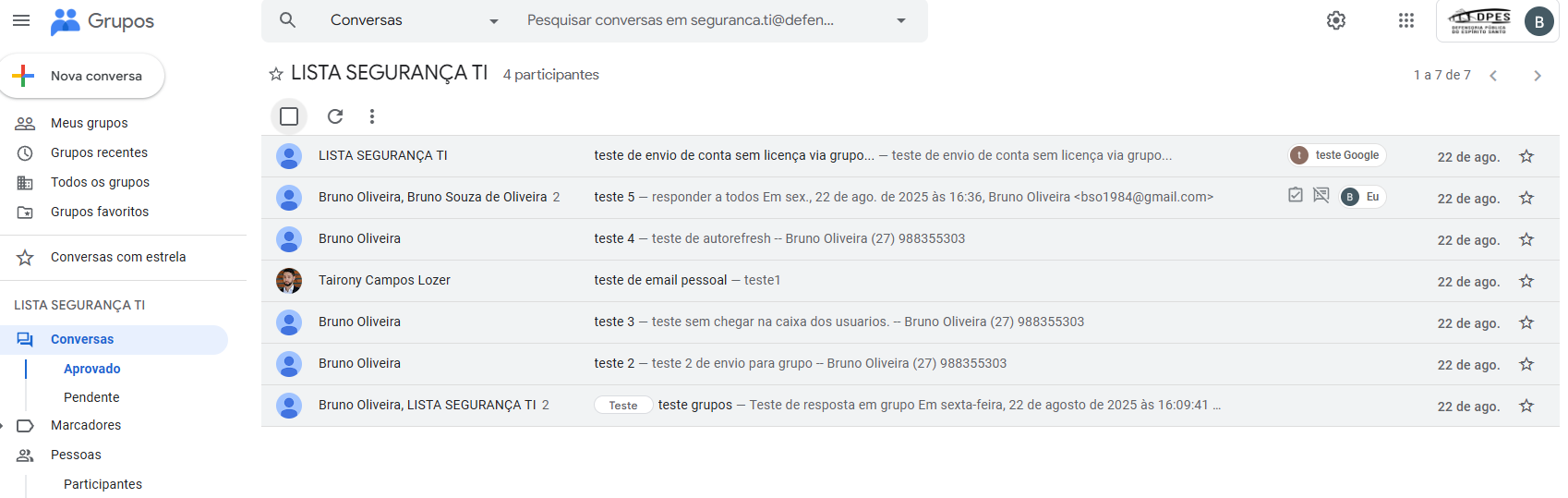Expand the Marcadores section
Screen dimensions: 1568x498
[x=3, y=426]
